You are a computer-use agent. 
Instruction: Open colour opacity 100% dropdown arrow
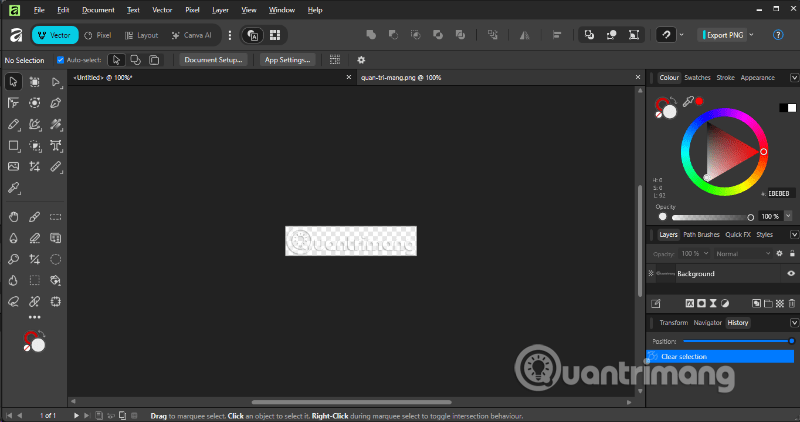tap(788, 216)
